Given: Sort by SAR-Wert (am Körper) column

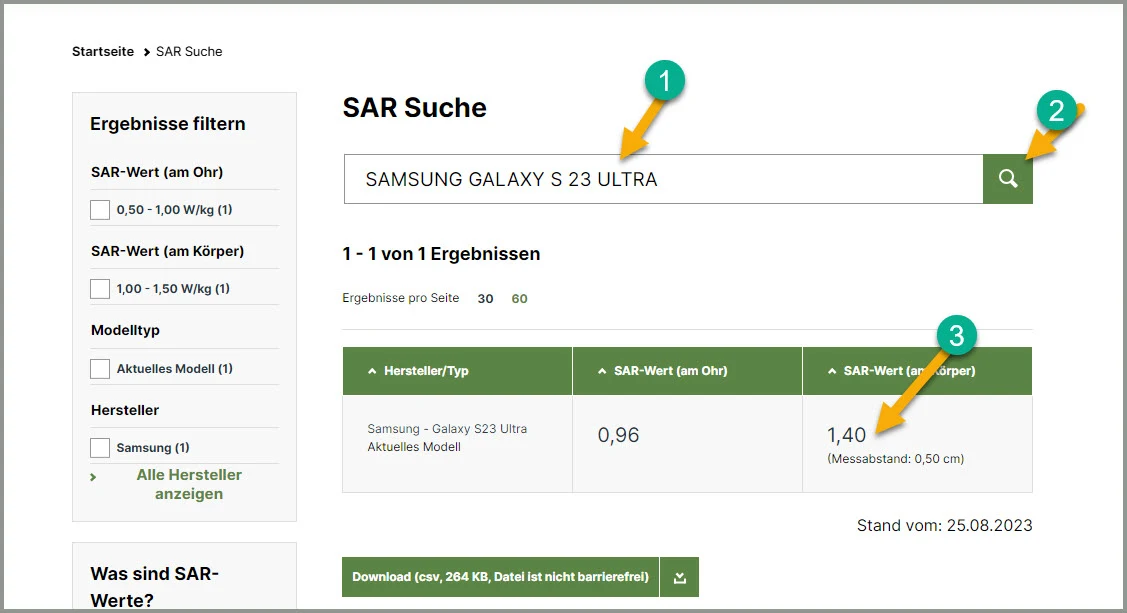Looking at the screenshot, I should [x=902, y=371].
